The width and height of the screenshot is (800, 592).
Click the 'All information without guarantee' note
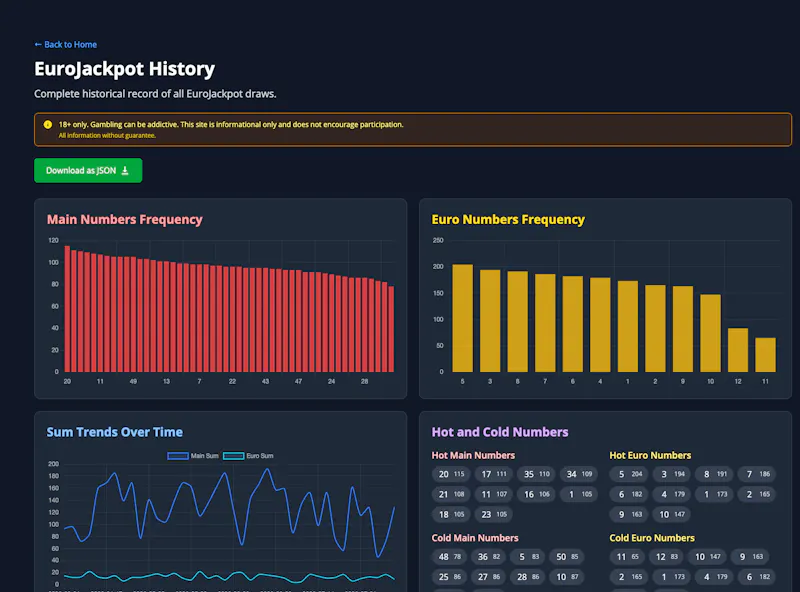tap(107, 135)
